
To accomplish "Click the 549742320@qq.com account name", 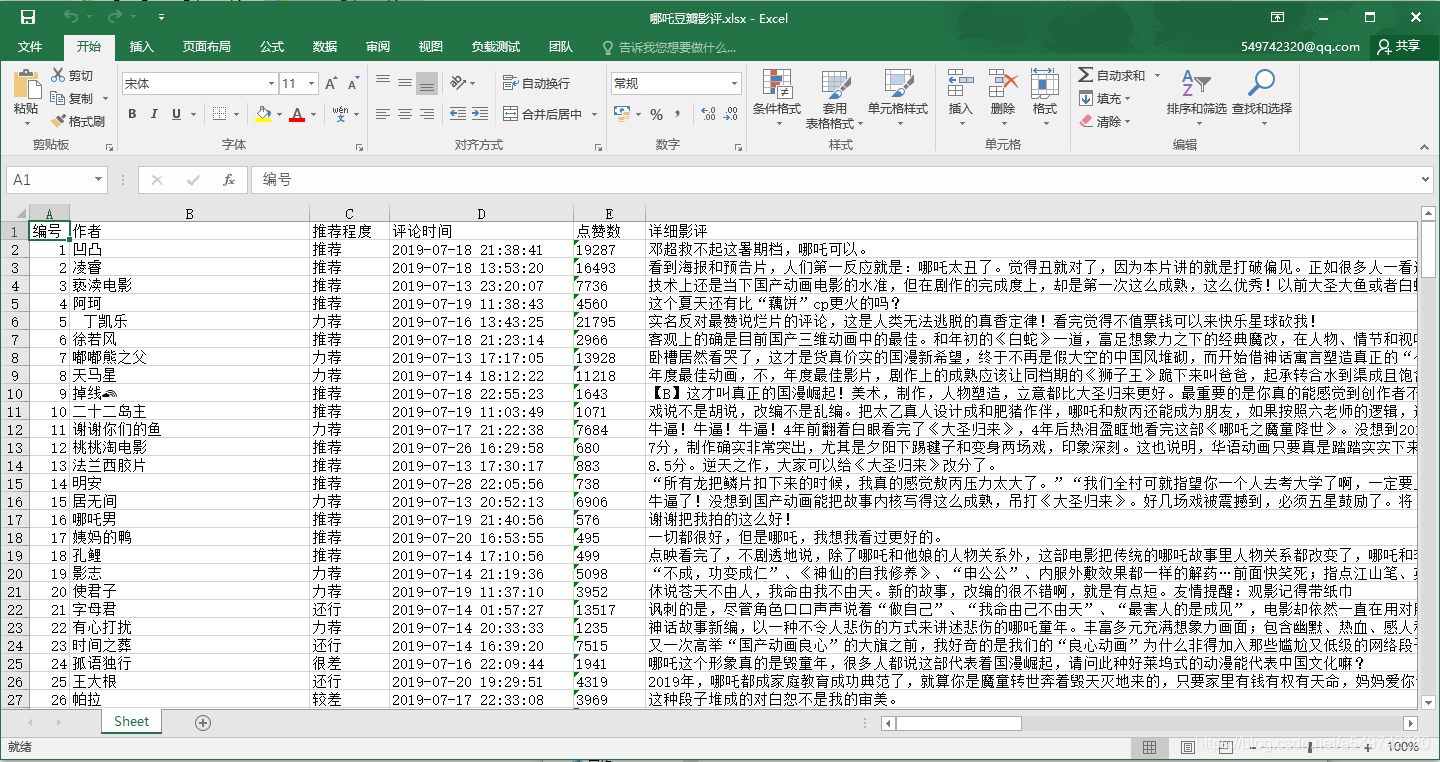I will tap(1300, 47).
